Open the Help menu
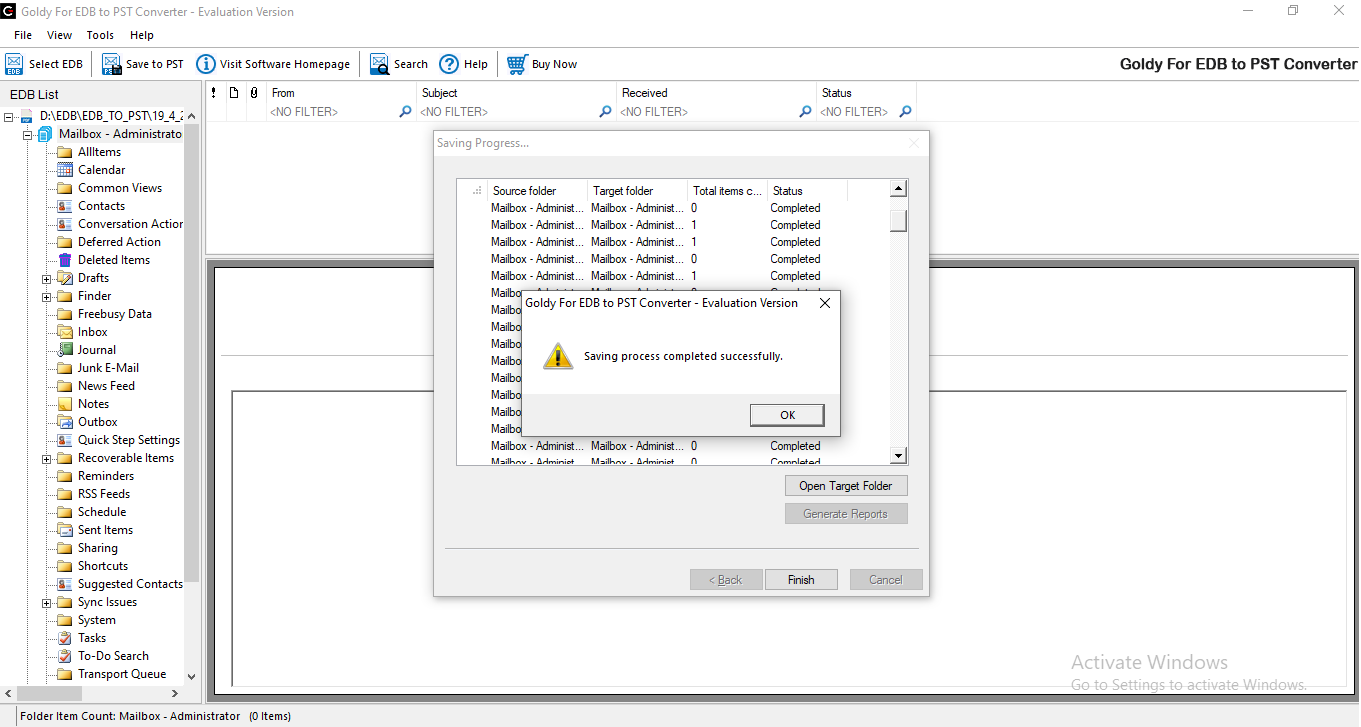Image resolution: width=1361 pixels, height=727 pixels. click(142, 35)
